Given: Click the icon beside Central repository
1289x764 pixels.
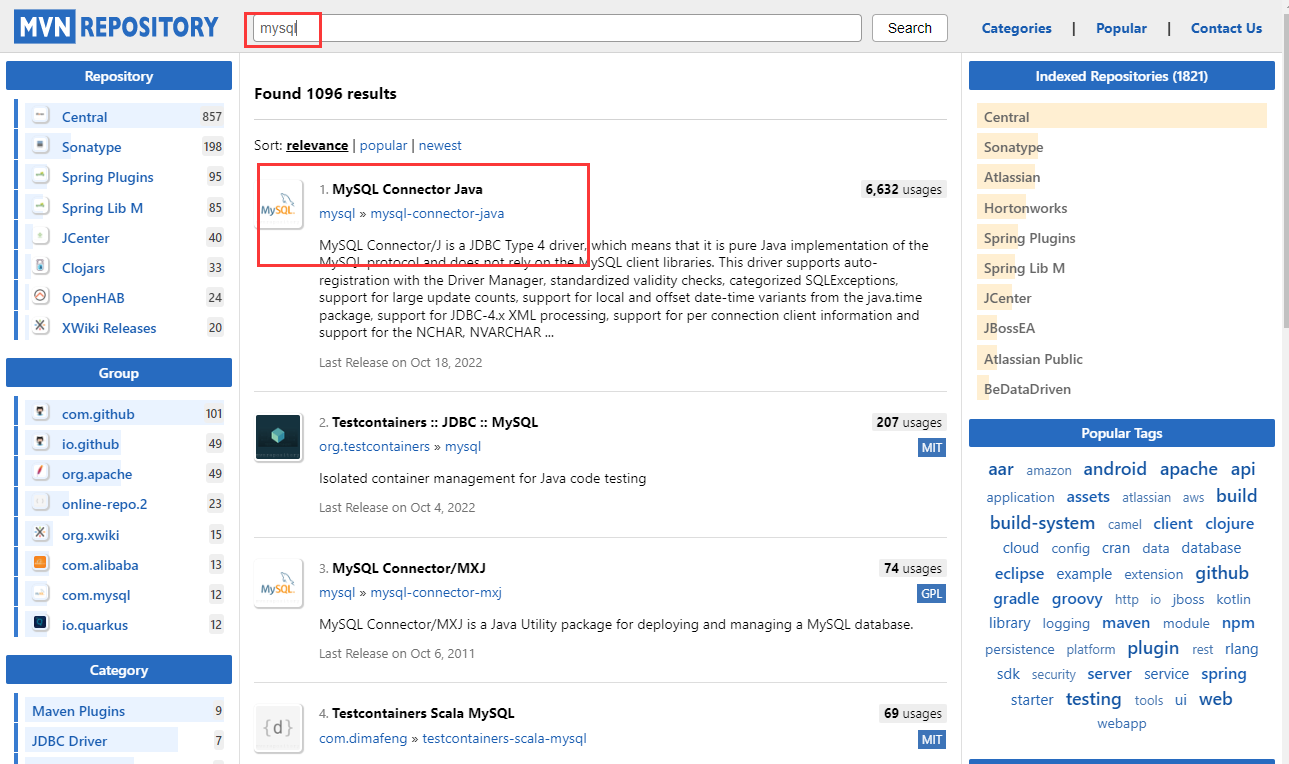Looking at the screenshot, I should tap(41, 116).
